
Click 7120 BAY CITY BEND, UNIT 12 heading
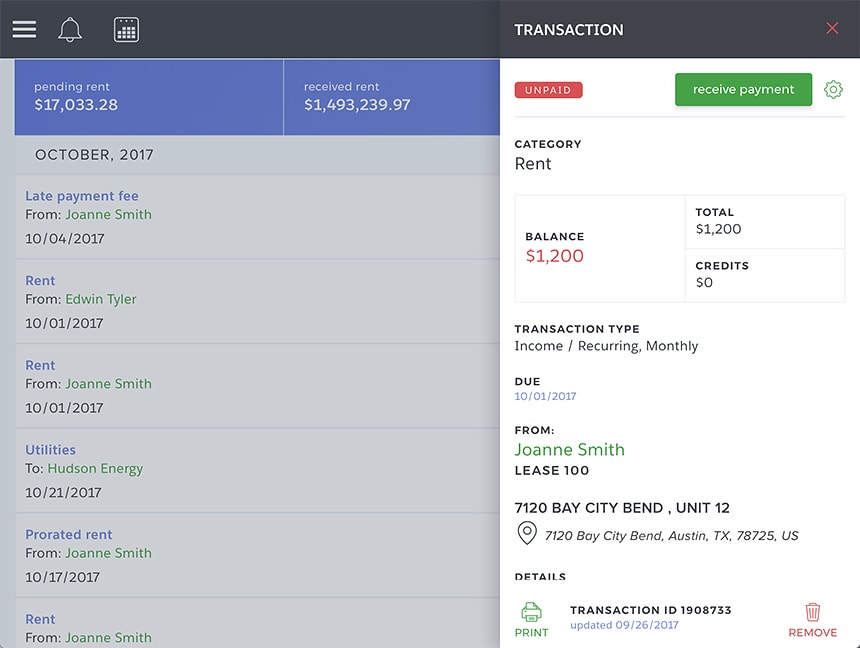(622, 508)
